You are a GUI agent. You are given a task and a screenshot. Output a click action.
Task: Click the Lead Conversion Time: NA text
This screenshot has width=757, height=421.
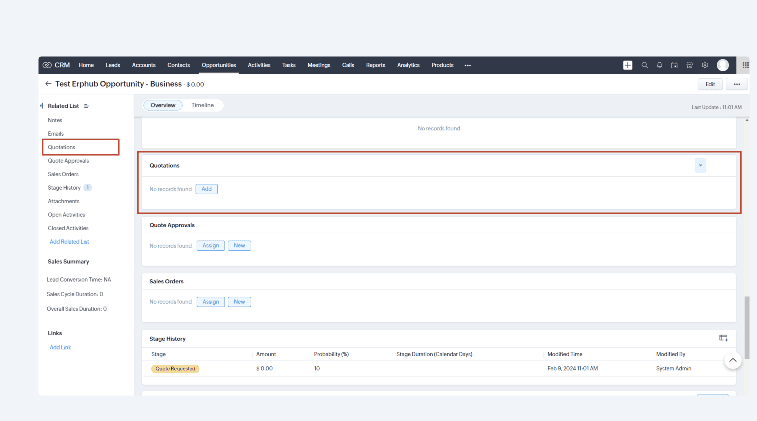pos(79,280)
